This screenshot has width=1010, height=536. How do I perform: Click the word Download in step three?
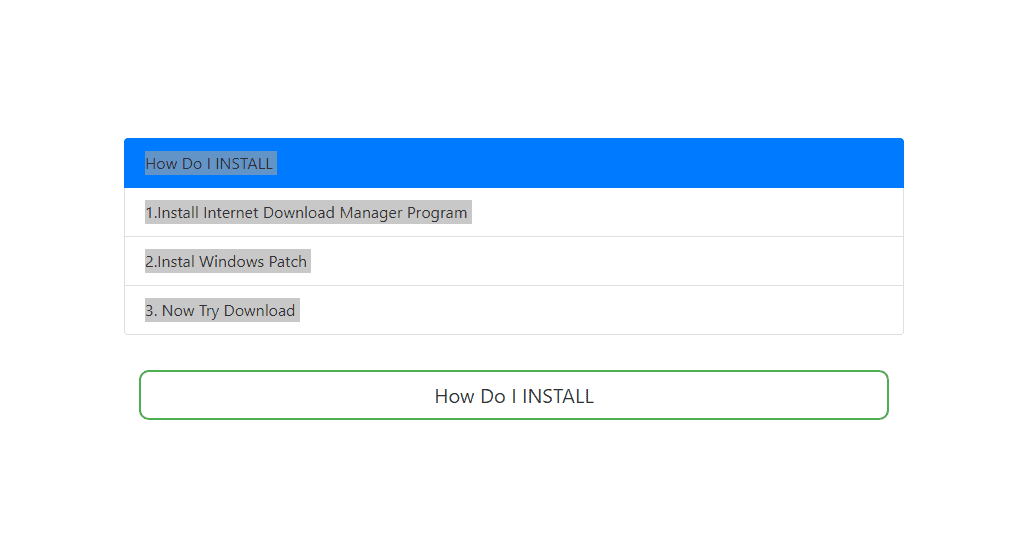(x=259, y=311)
